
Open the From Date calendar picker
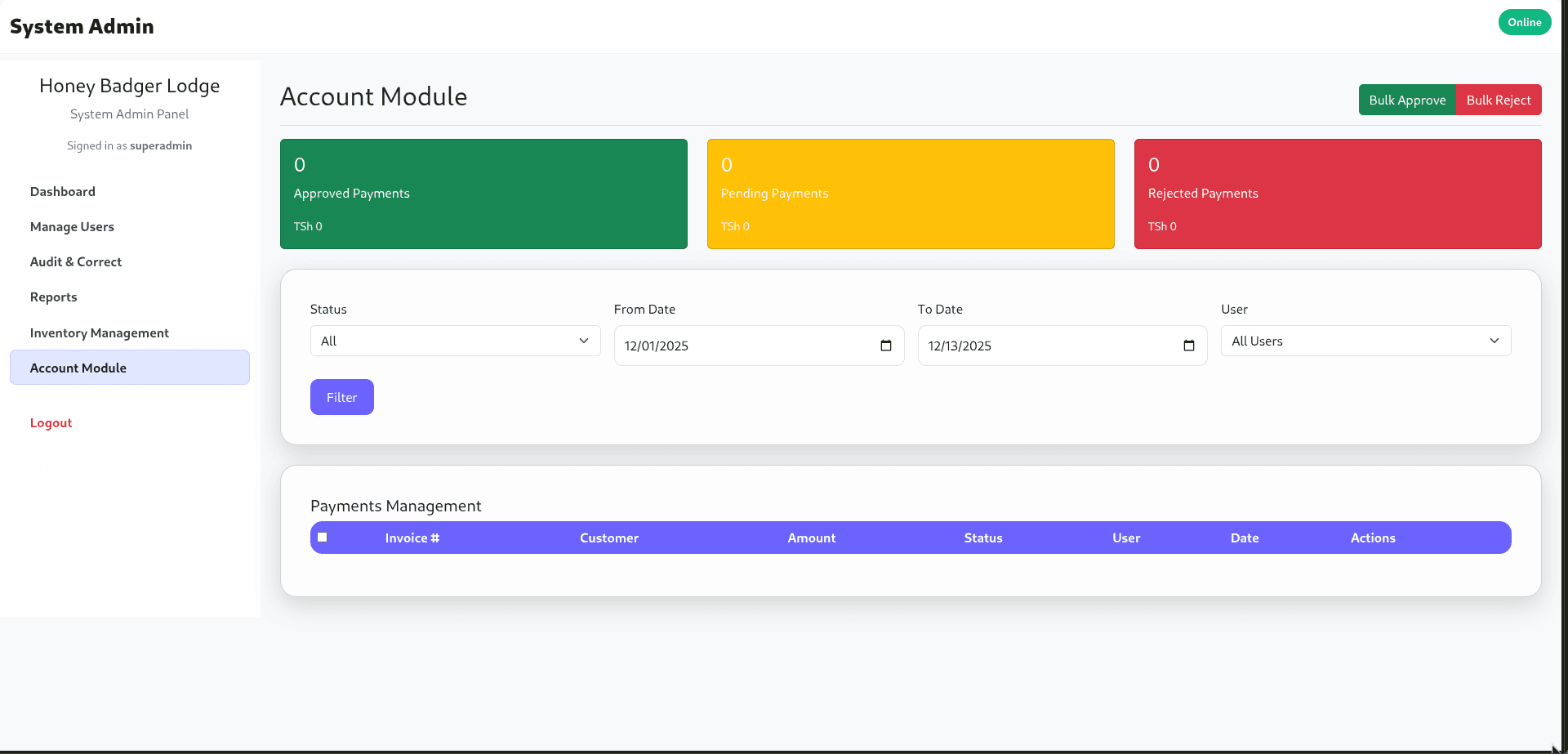(x=886, y=346)
